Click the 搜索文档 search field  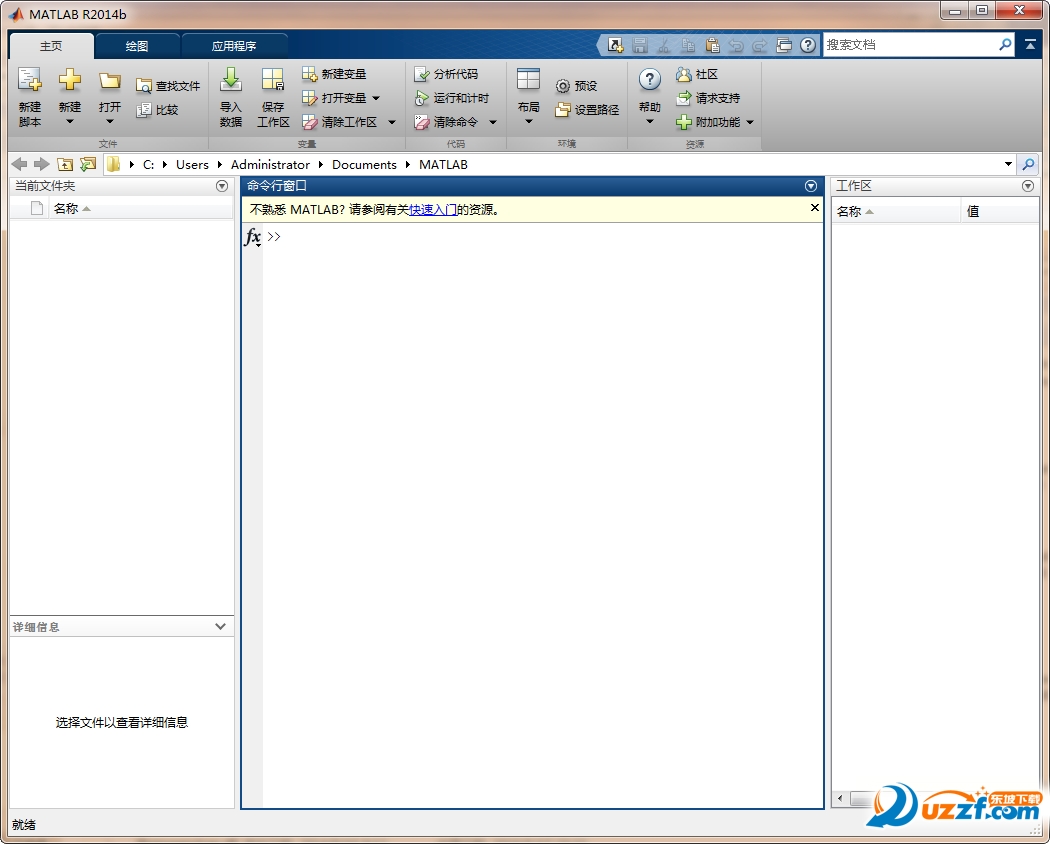pos(910,45)
